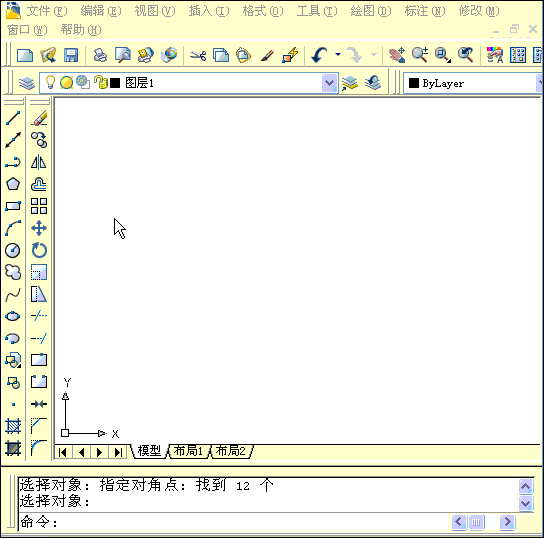Select the Rectangle tool

point(13,206)
